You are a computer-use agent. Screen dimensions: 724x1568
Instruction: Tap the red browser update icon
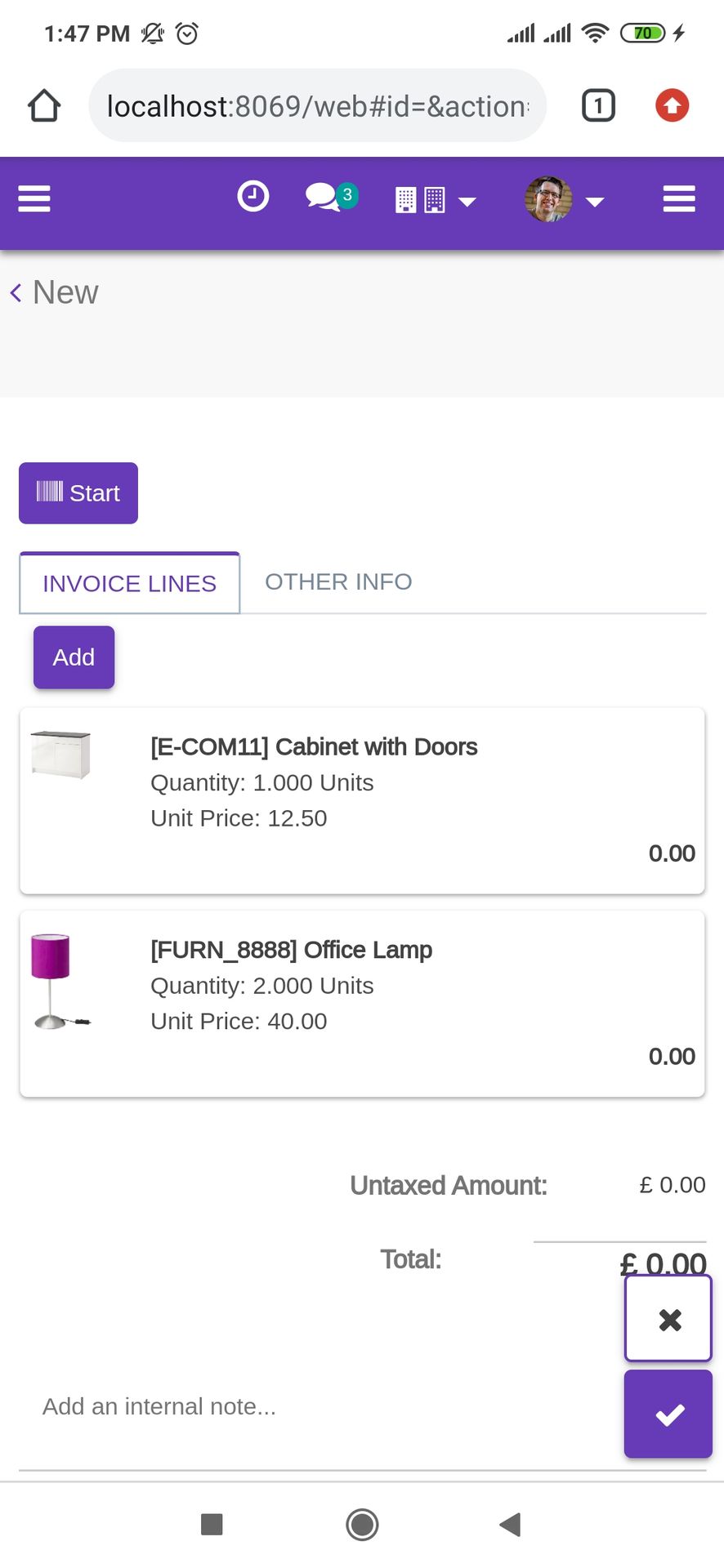coord(673,105)
